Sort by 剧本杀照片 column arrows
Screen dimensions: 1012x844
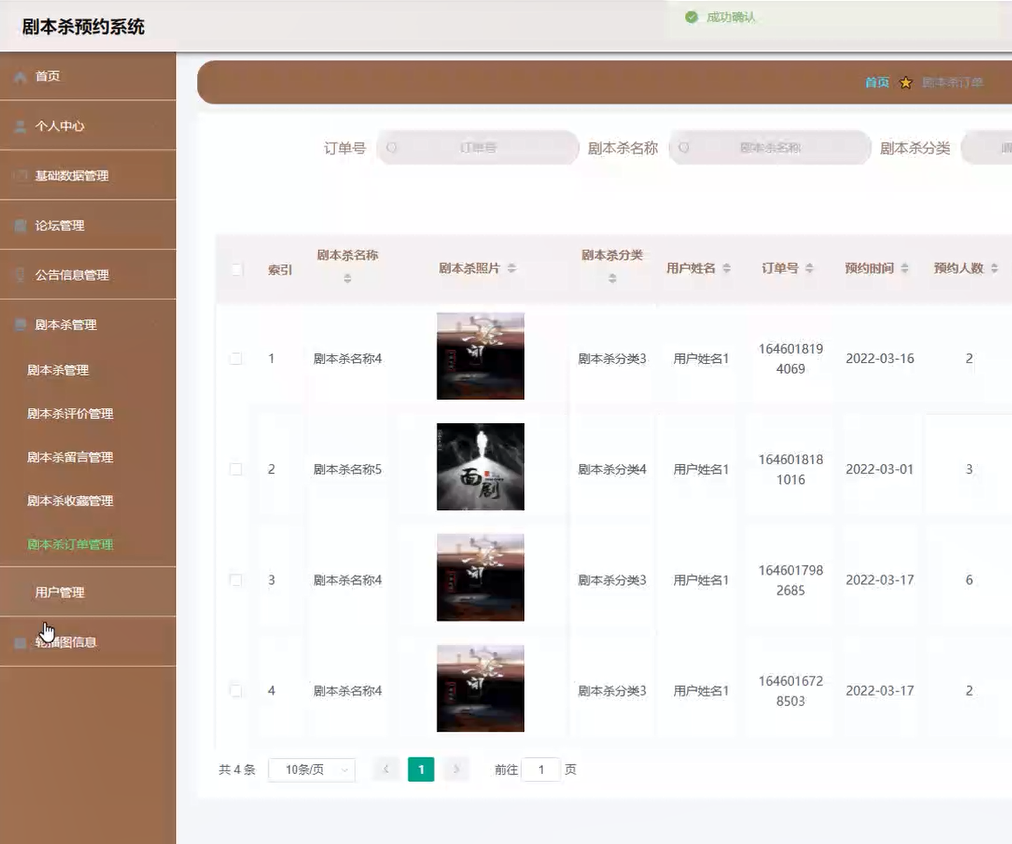pyautogui.click(x=512, y=268)
